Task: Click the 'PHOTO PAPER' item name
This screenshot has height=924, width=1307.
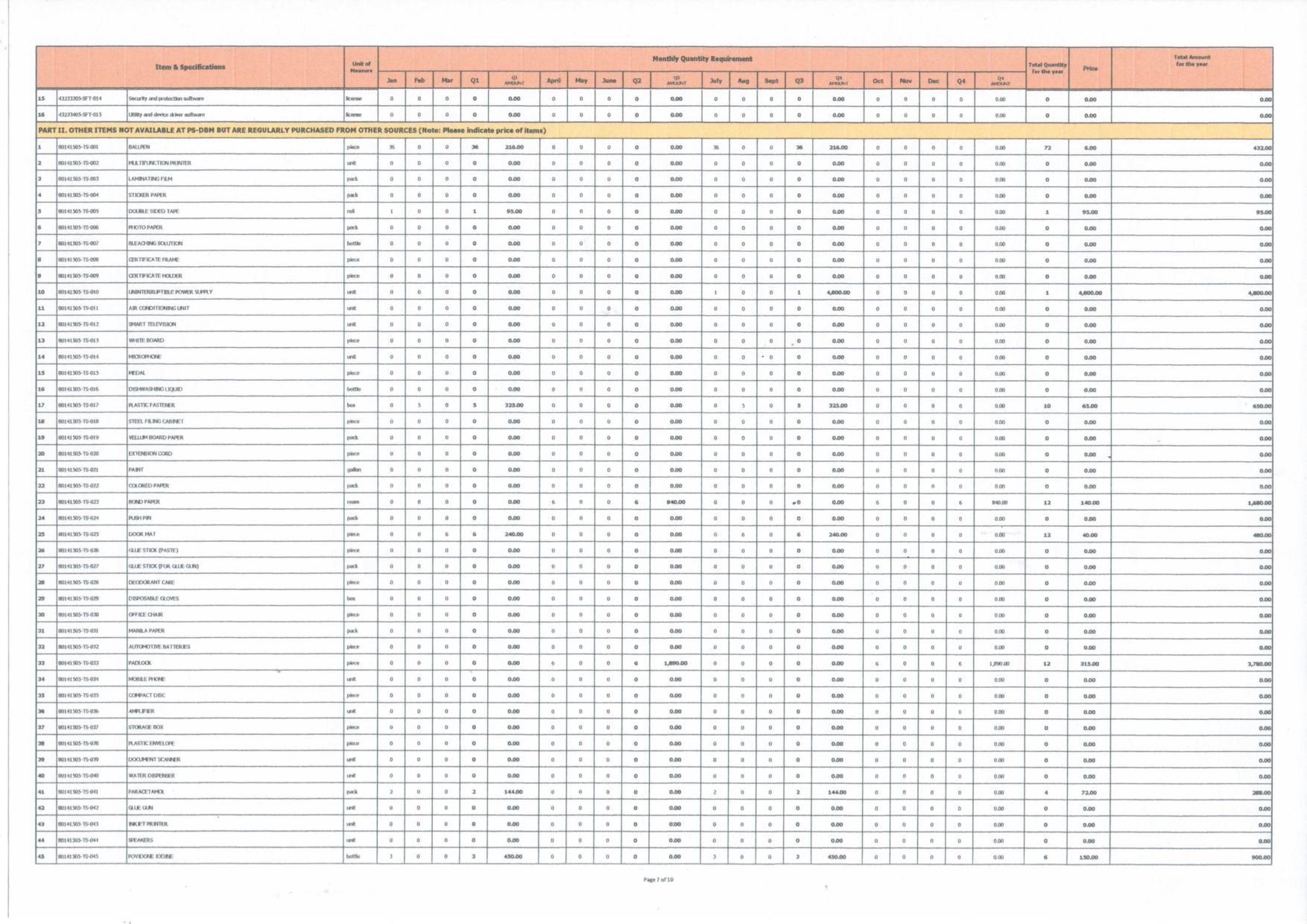Action: tap(145, 228)
